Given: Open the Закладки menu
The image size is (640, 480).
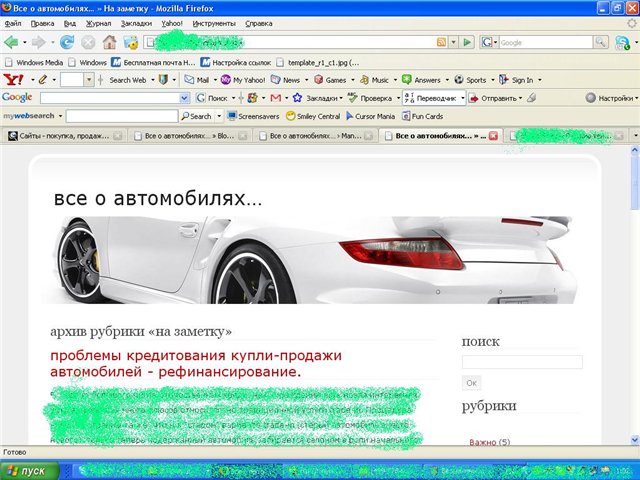Looking at the screenshot, I should pos(138,22).
